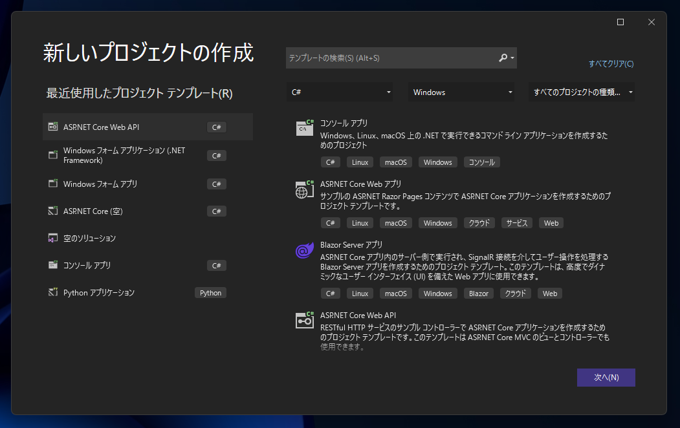Screen dimensions: 680x428
Task: Click the コンソール アプリ template icon in results list
Action: [x=304, y=128]
